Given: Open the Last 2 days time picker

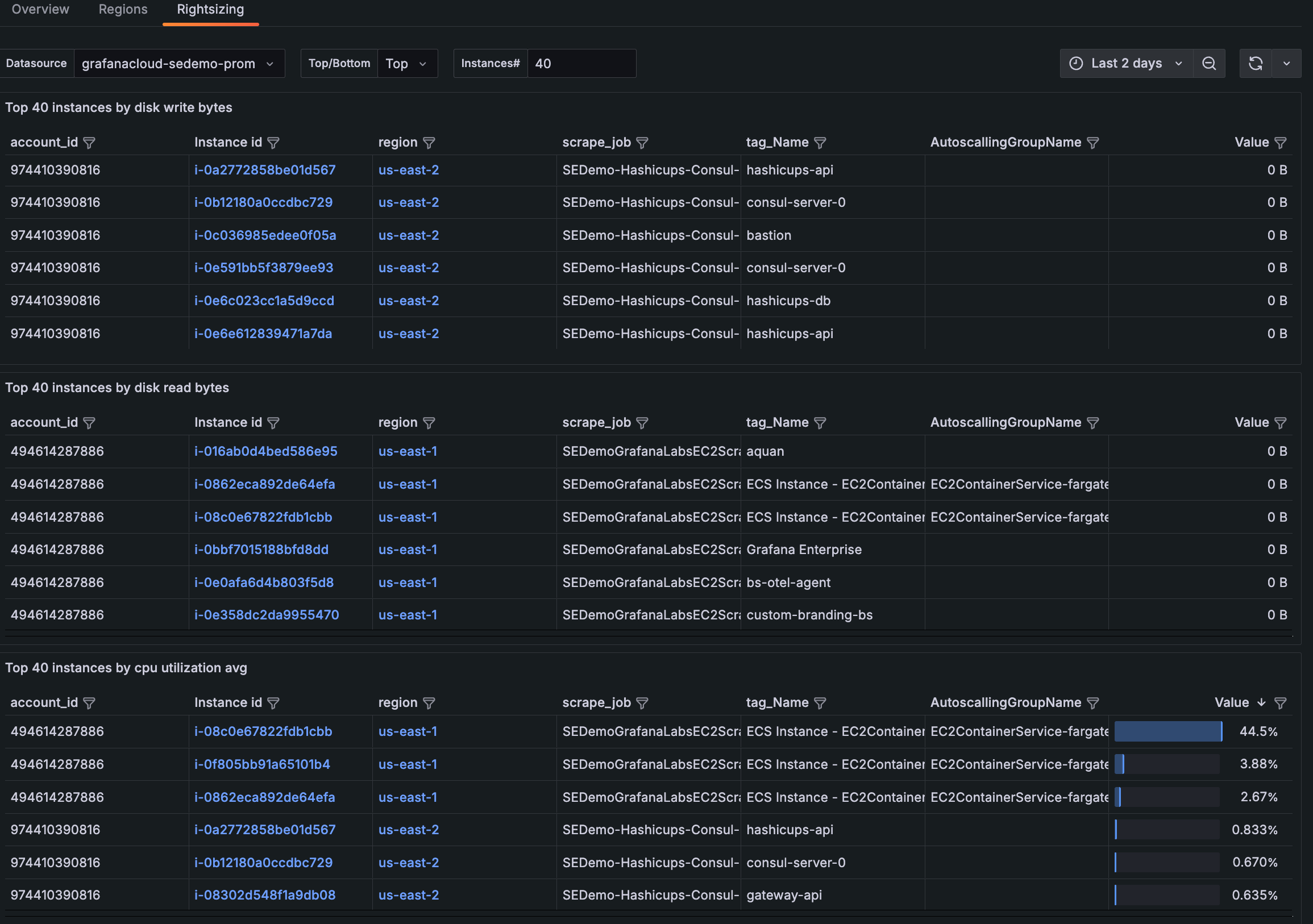Looking at the screenshot, I should [x=1126, y=64].
